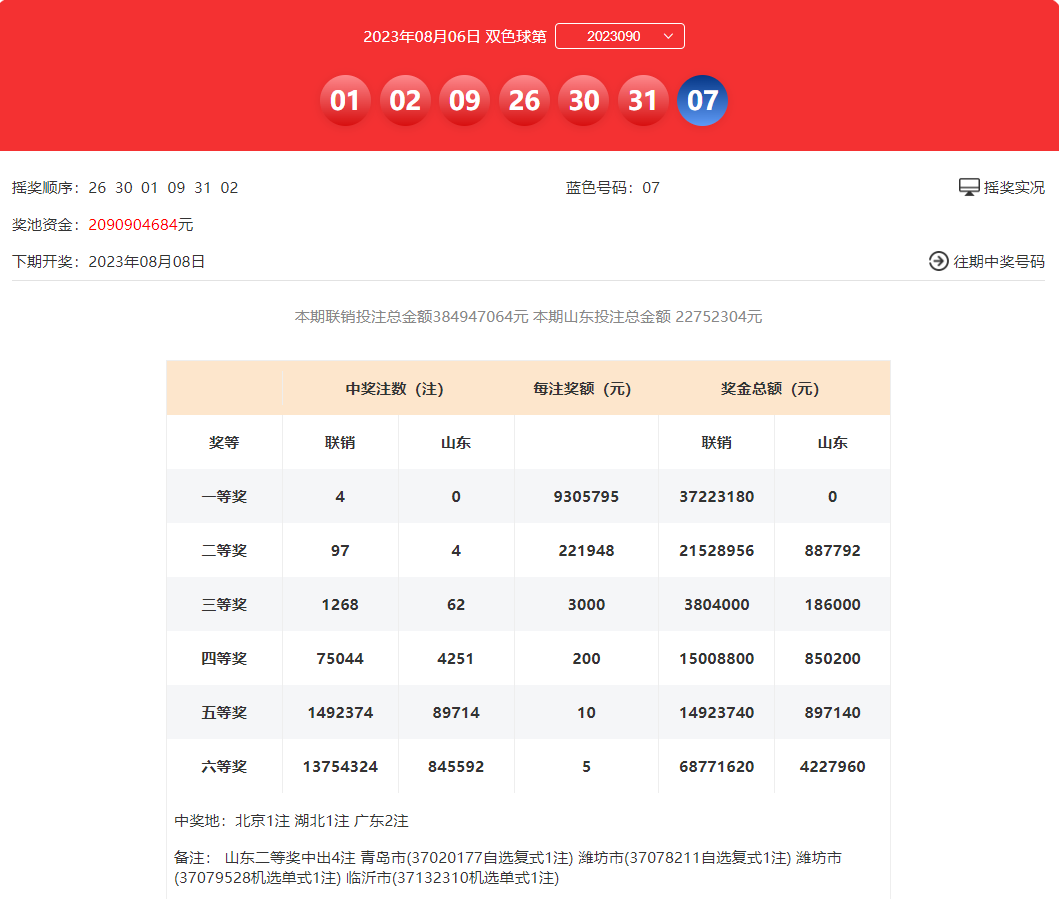Click the arrow circle icon for 往期中奖号码
This screenshot has height=899, width=1059.
939,261
